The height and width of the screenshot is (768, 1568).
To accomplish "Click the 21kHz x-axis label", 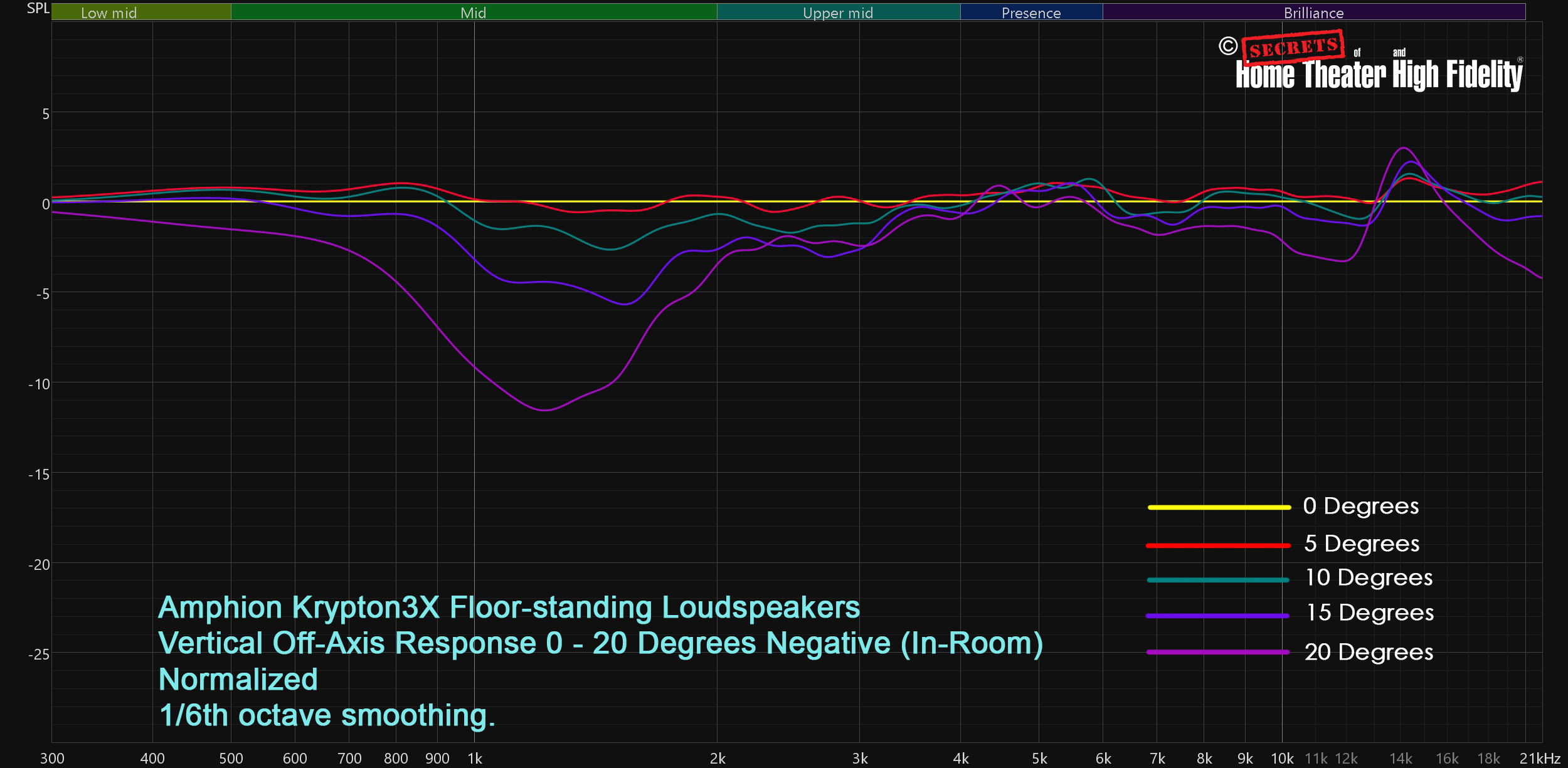I will click(x=1540, y=759).
